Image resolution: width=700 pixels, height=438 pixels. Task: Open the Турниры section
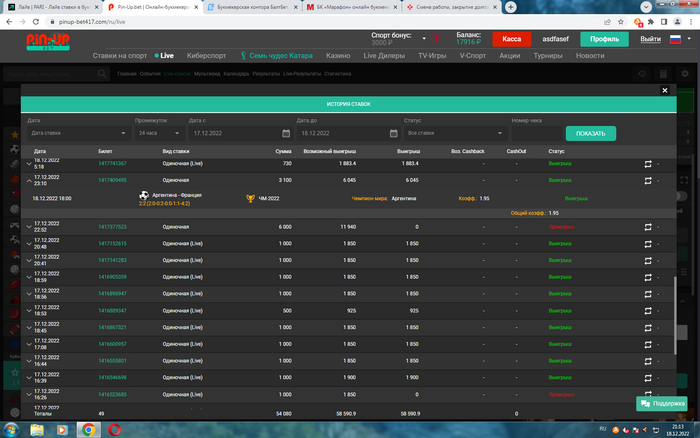[548, 56]
